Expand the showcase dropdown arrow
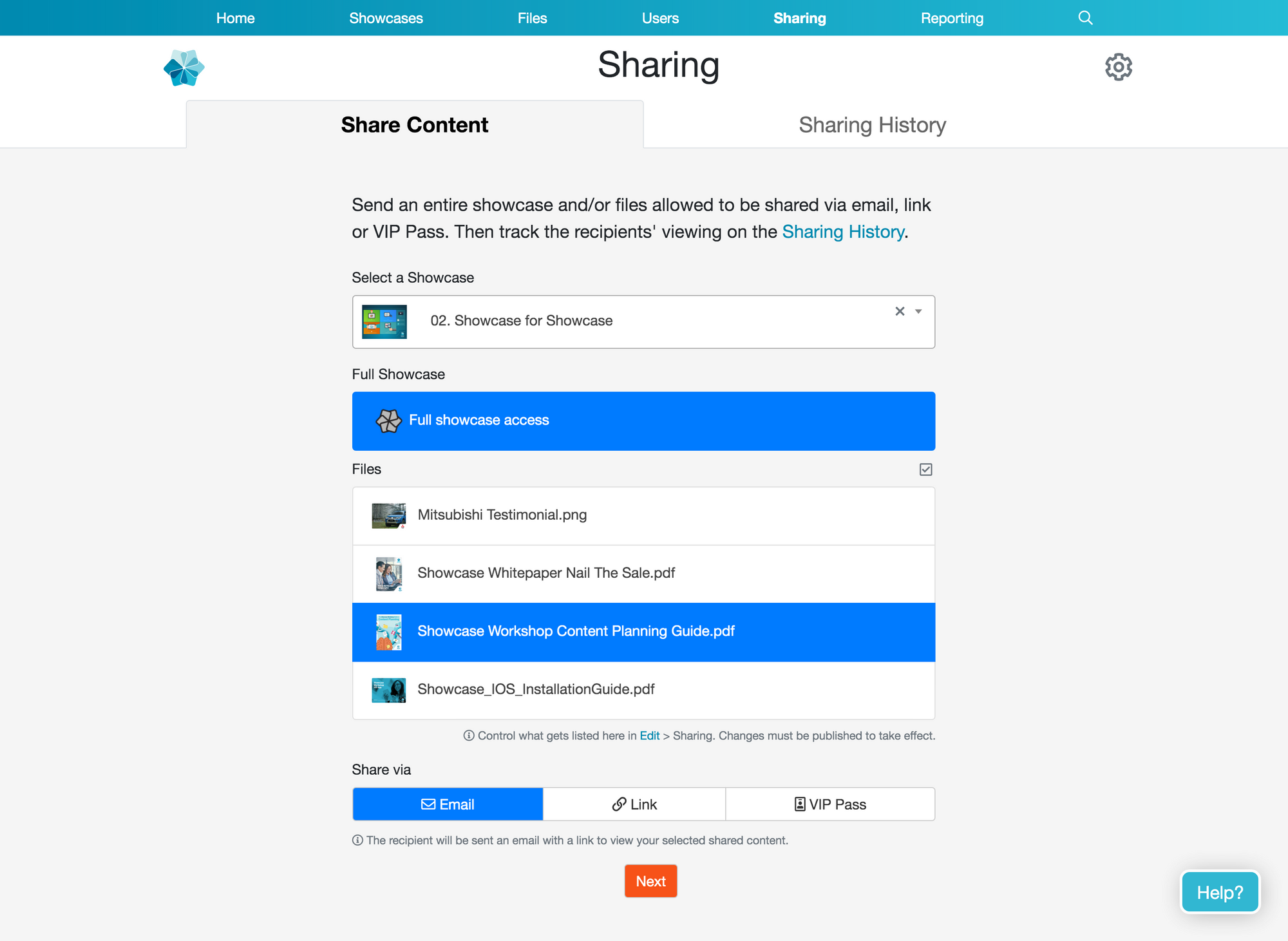The width and height of the screenshot is (1288, 941). 918,312
